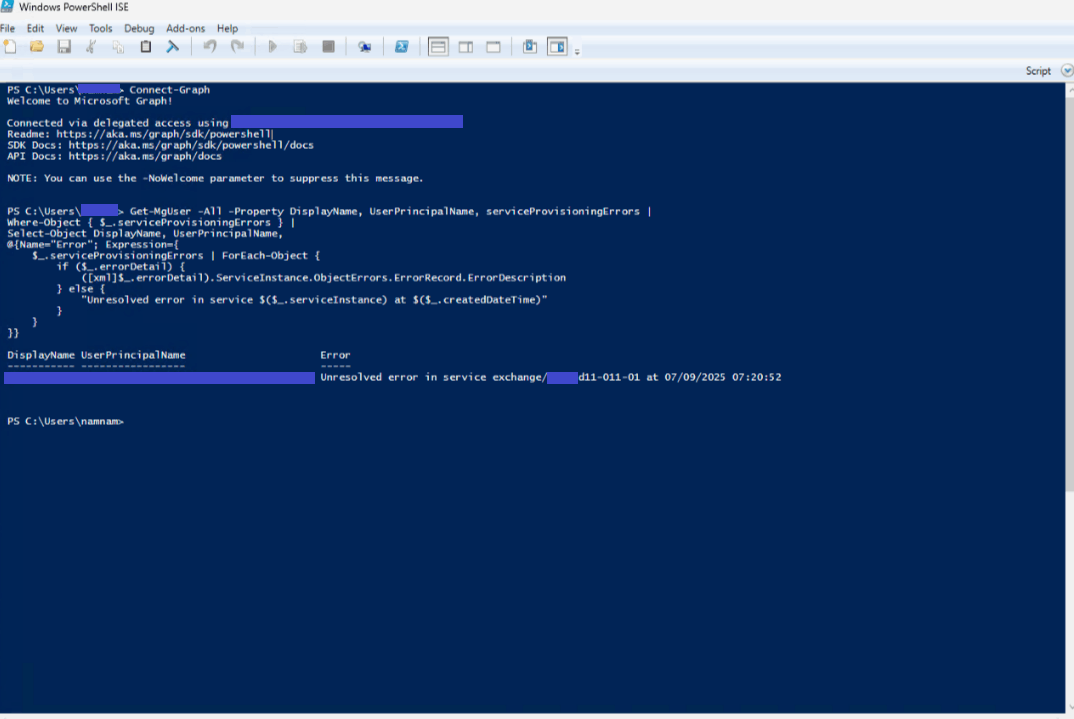Image resolution: width=1074 pixels, height=719 pixels.
Task: Paste clipboard contents via the toolbar
Action: click(144, 46)
